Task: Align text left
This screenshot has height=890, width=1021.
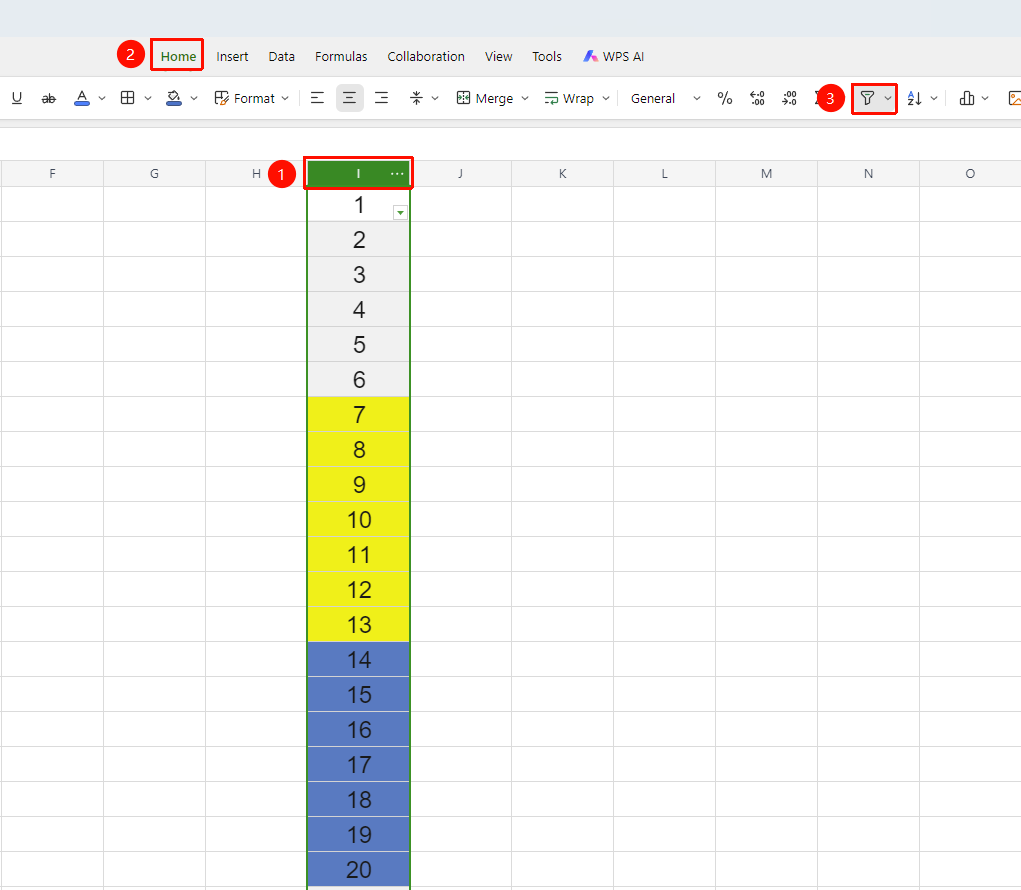Action: 317,98
